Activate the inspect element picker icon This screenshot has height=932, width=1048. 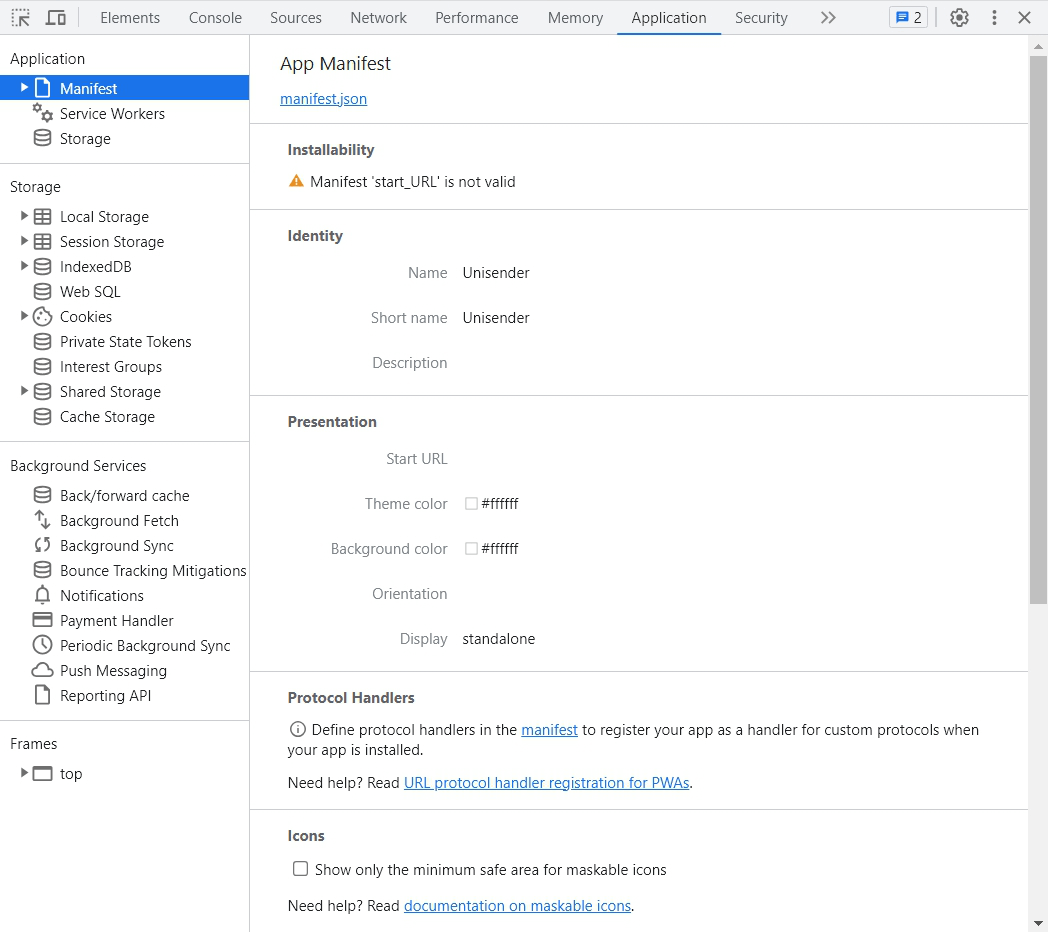21,17
